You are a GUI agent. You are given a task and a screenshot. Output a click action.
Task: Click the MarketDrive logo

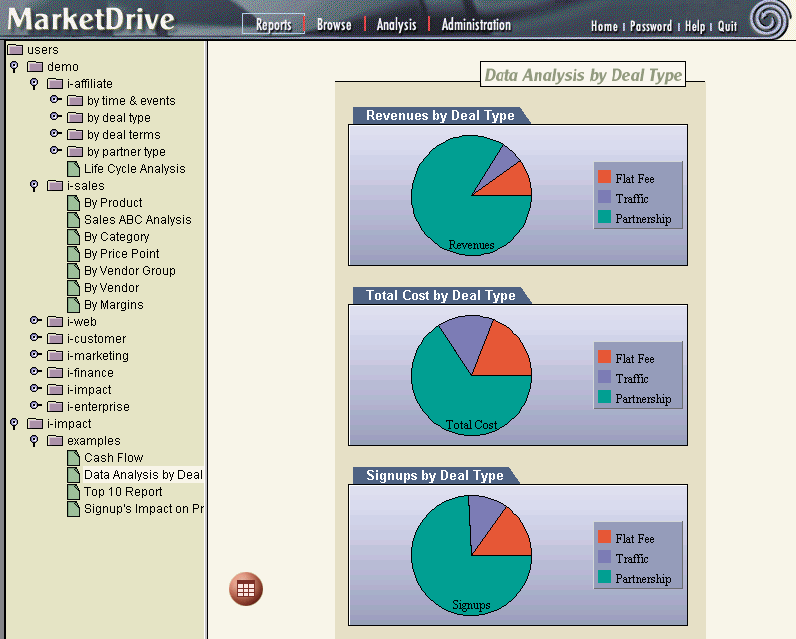tap(91, 19)
